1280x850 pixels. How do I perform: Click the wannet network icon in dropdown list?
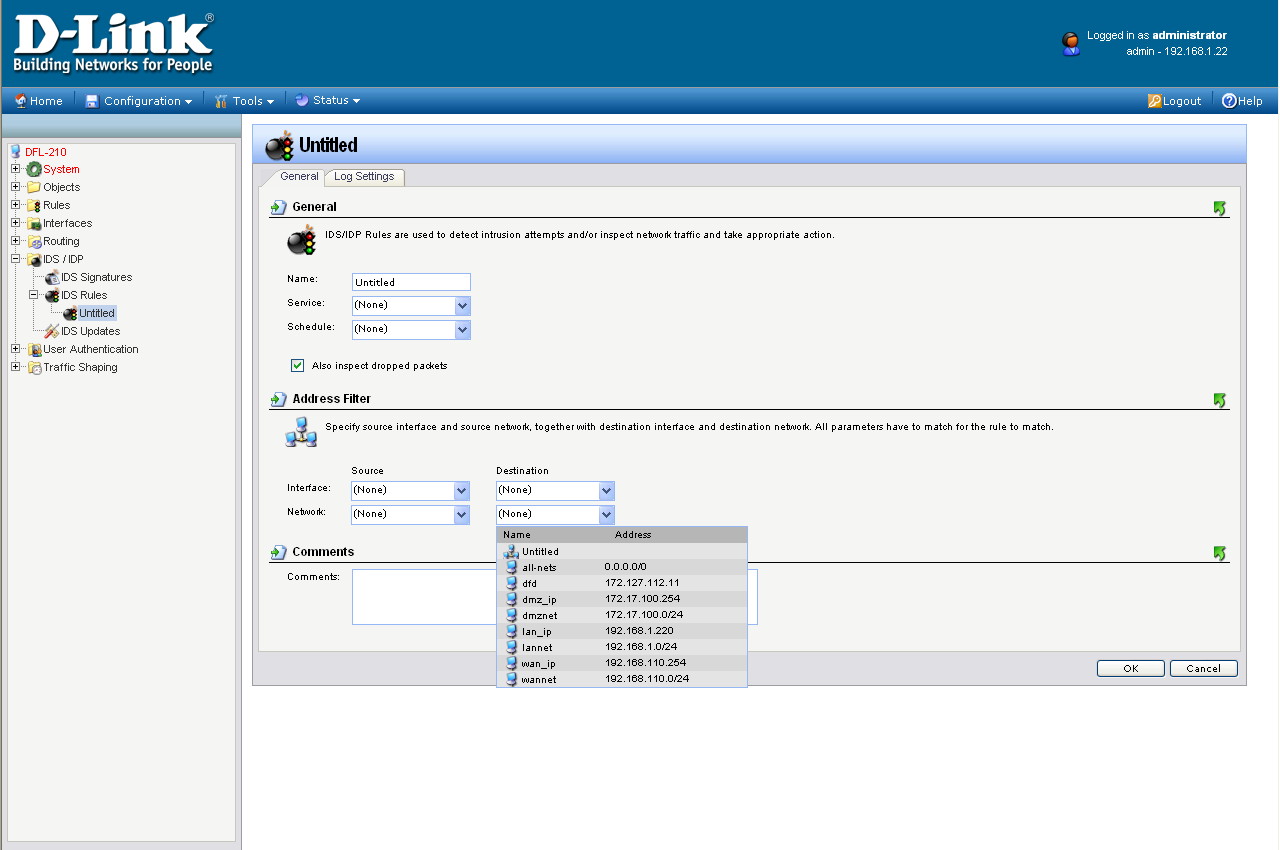(512, 679)
